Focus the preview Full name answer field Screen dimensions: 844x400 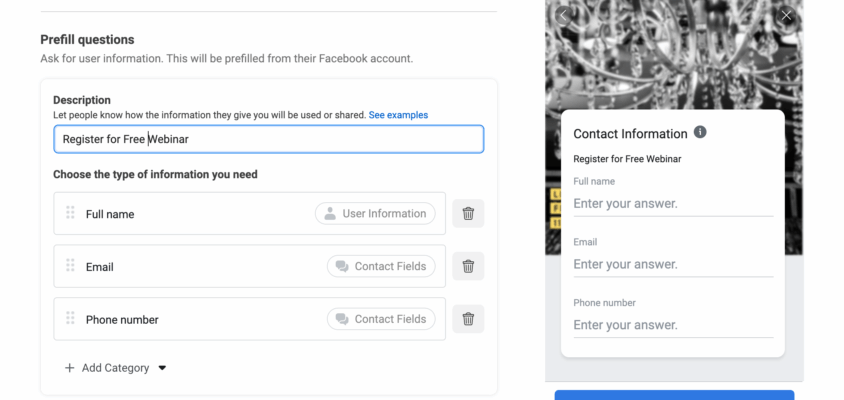point(673,204)
